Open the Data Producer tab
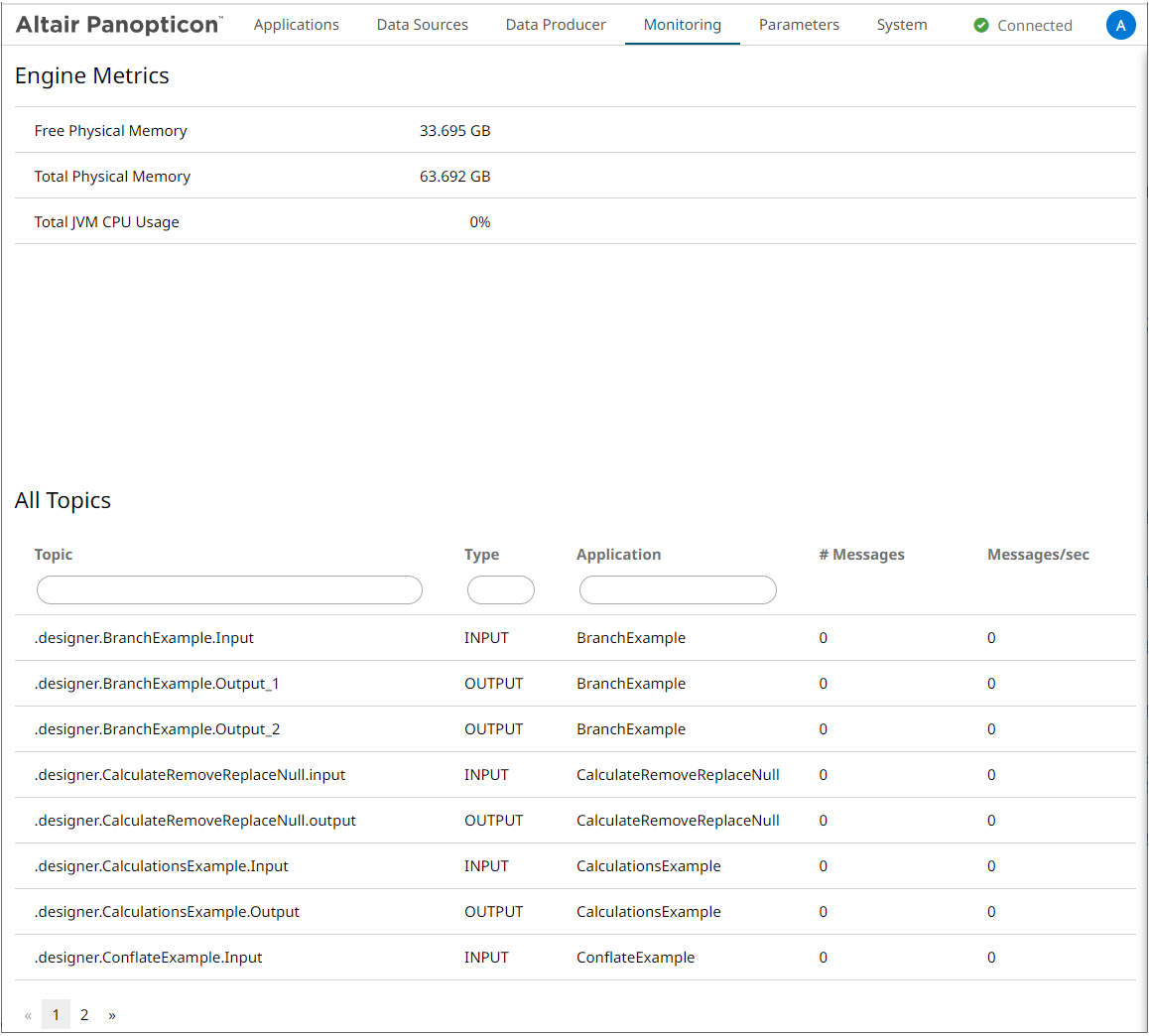Viewport: 1149px width, 1036px height. coord(555,25)
